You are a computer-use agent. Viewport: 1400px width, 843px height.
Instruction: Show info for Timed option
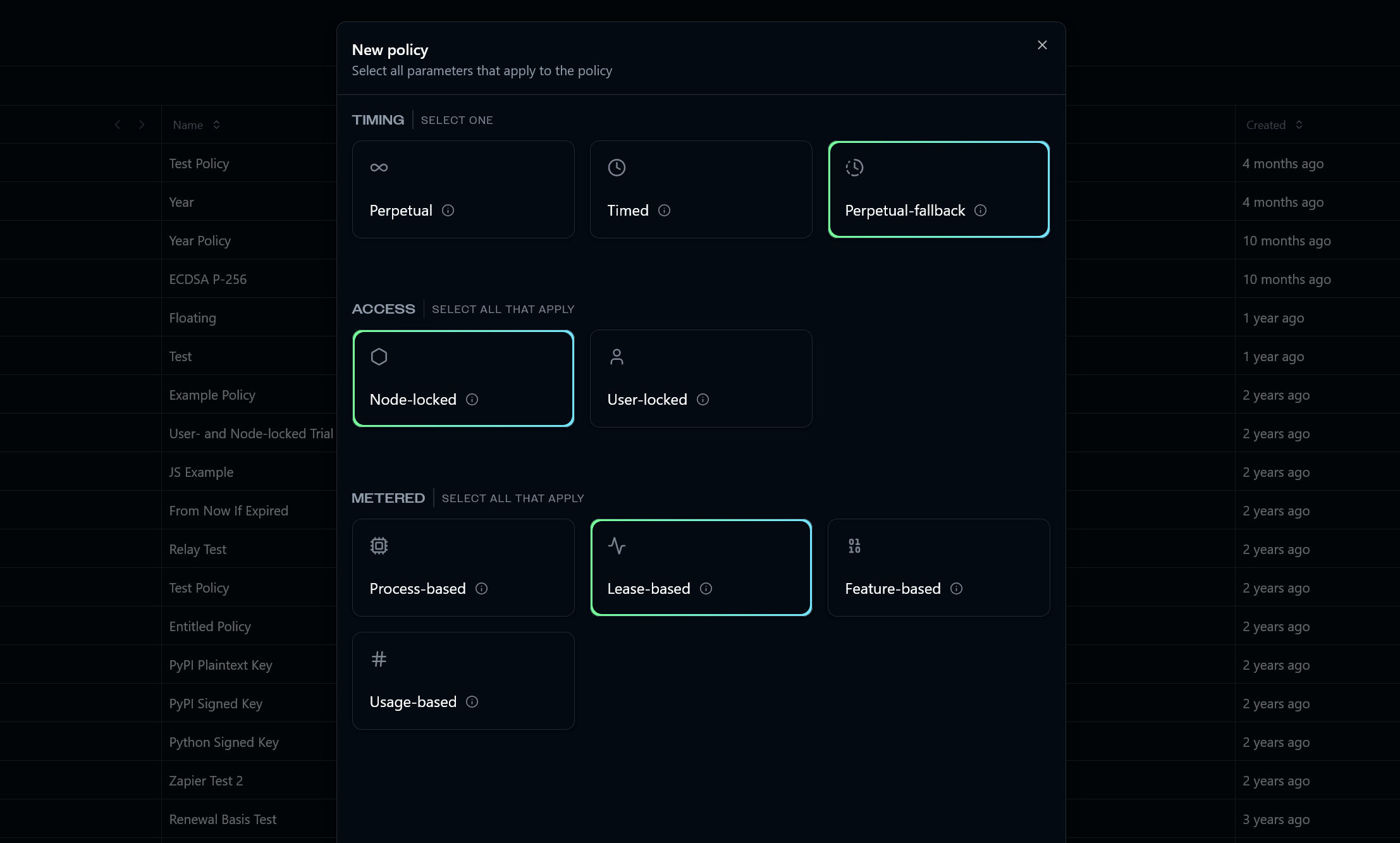click(664, 211)
